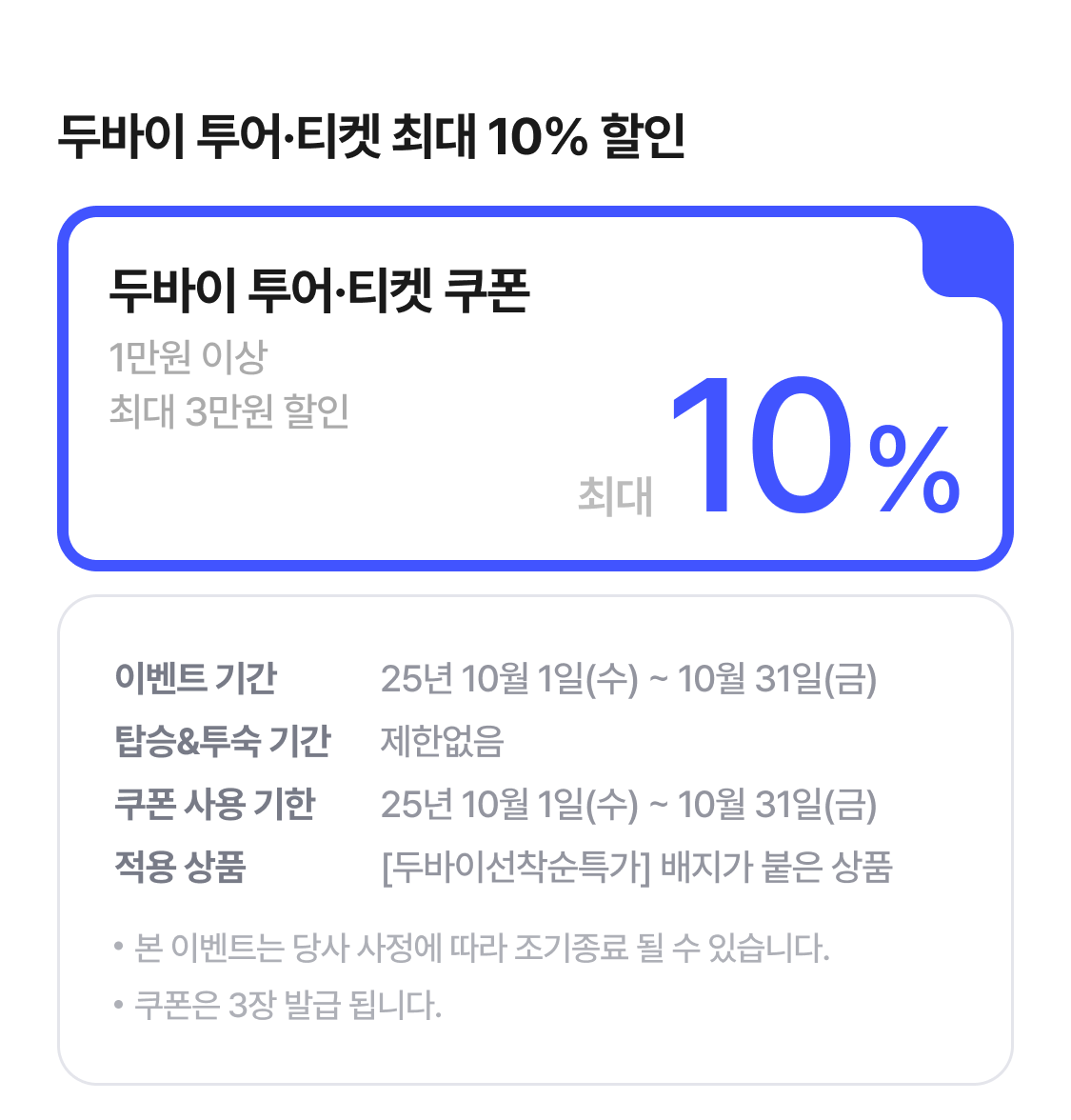Screen dimensions: 1071x1120
Task: Click the coupon usage dates next to 쿠폰 사용 기한
Action: coord(628,805)
